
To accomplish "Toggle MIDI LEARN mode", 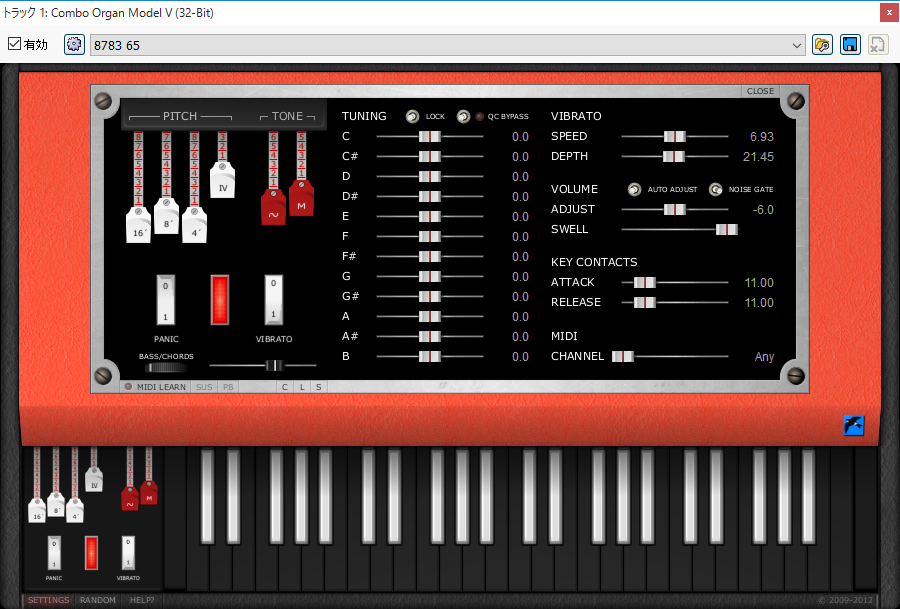I will pos(156,387).
